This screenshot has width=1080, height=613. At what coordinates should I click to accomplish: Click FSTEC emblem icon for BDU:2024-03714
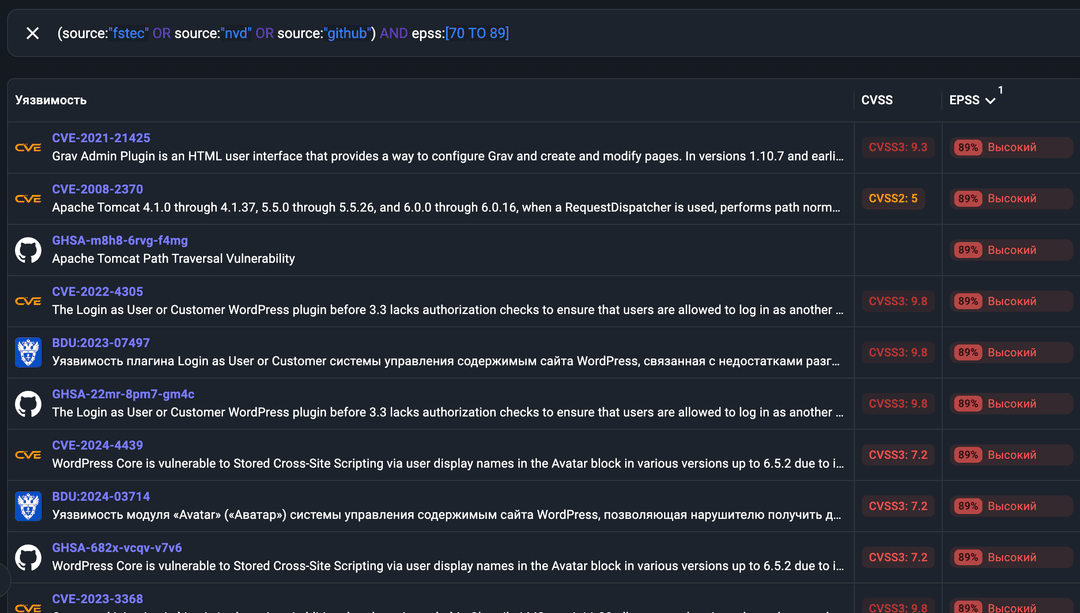click(28, 506)
